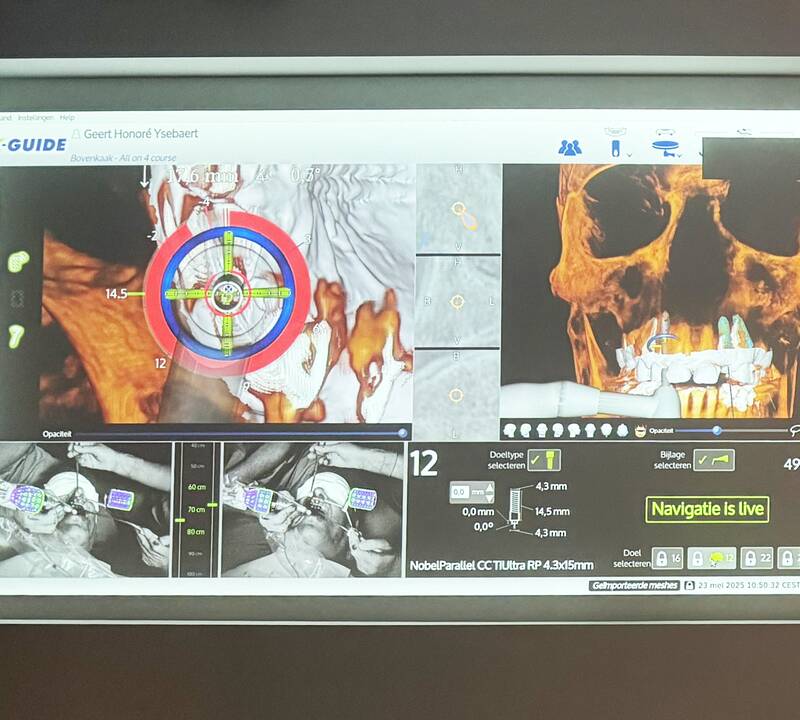Click patient name Geert Honoré Ysebaert
The width and height of the screenshot is (800, 720).
click(141, 134)
